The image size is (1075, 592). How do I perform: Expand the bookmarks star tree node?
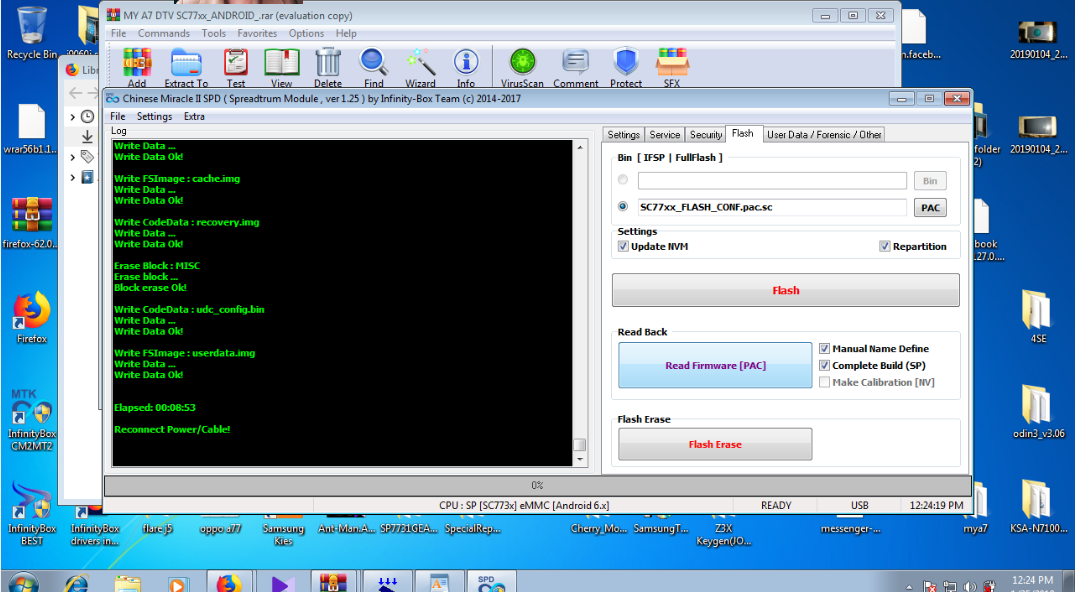point(73,178)
